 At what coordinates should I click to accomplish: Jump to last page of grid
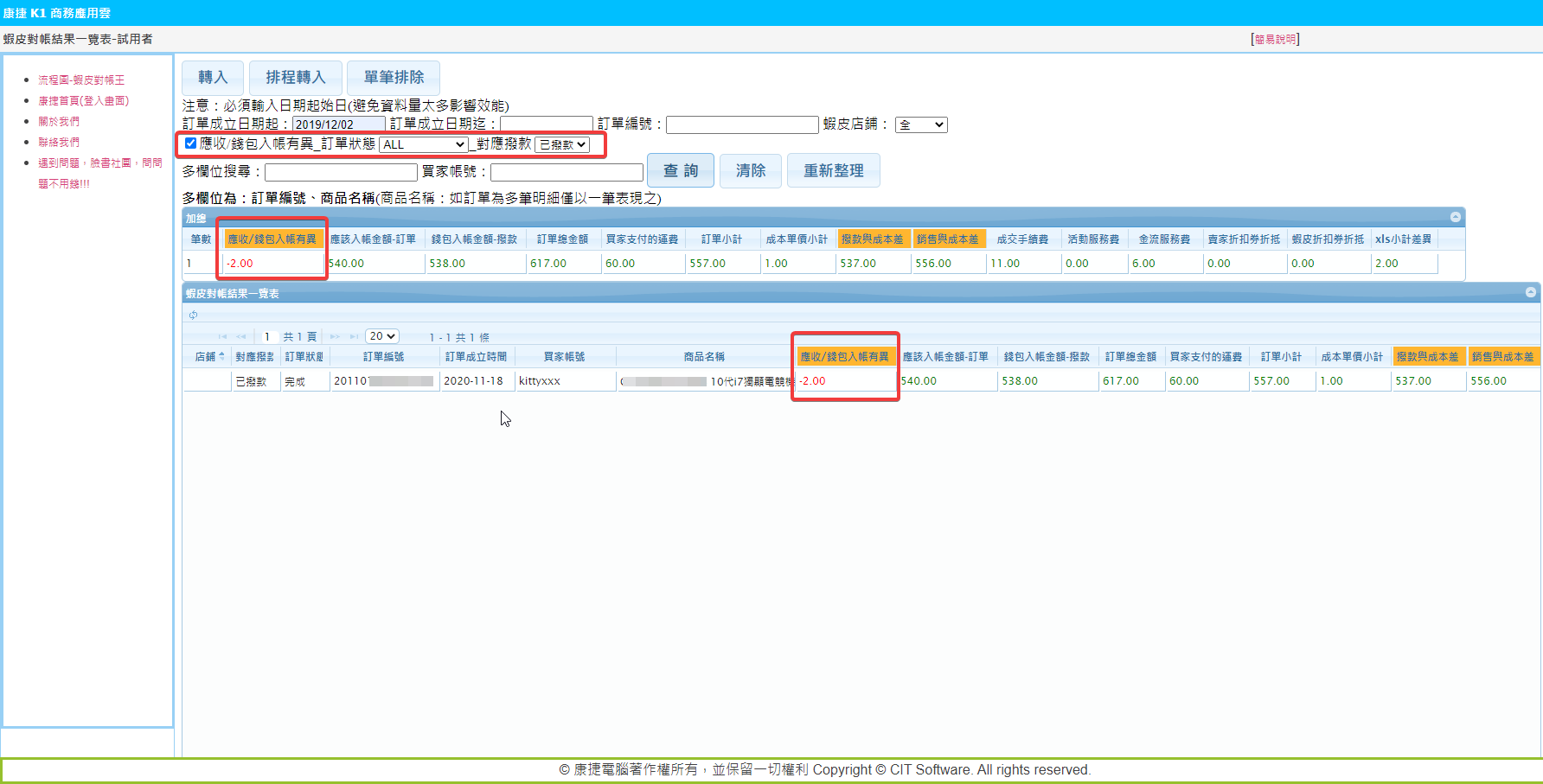coord(354,336)
